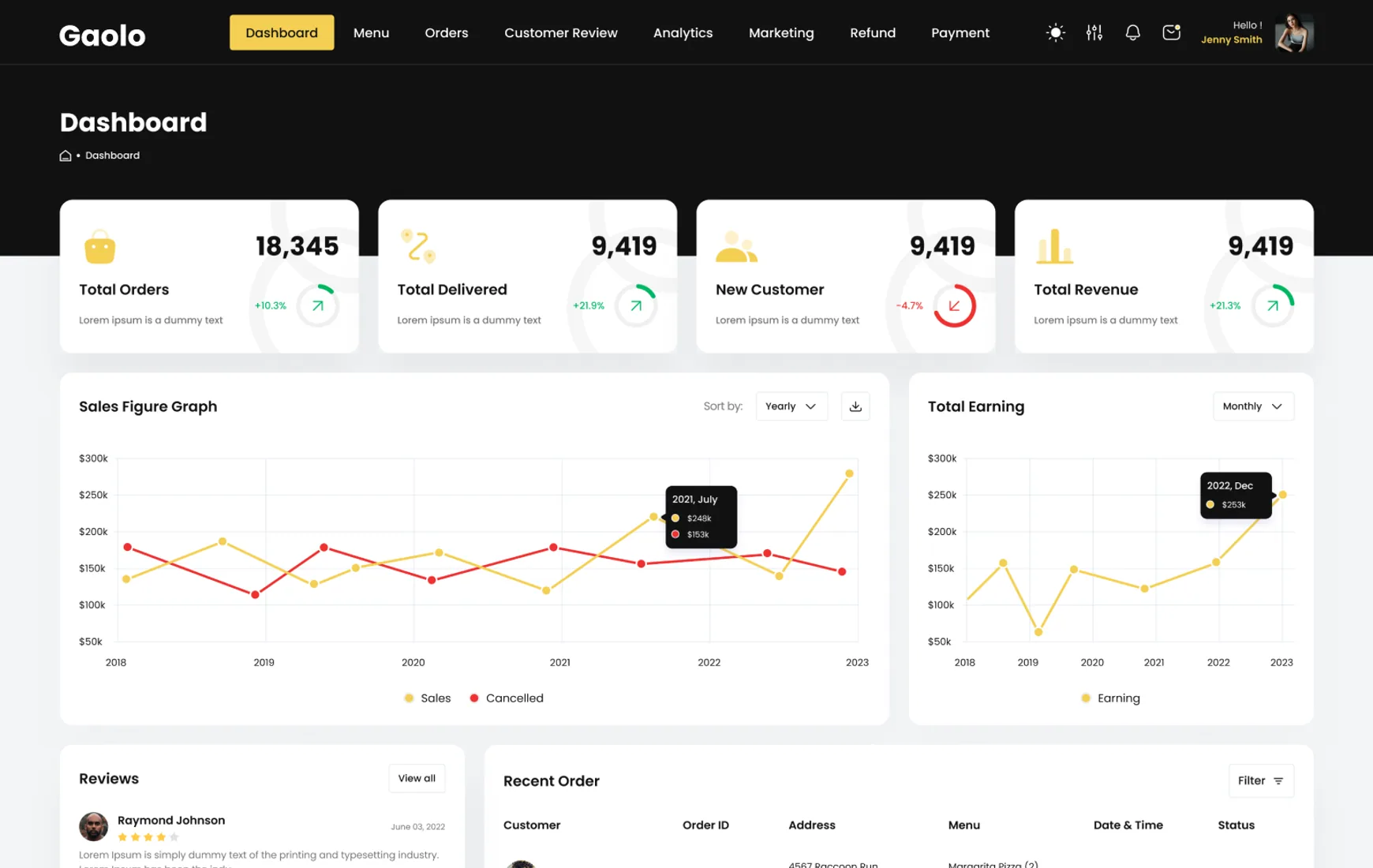Viewport: 1373px width, 868px height.
Task: Click Jenny Smith profile avatar
Action: (1294, 32)
